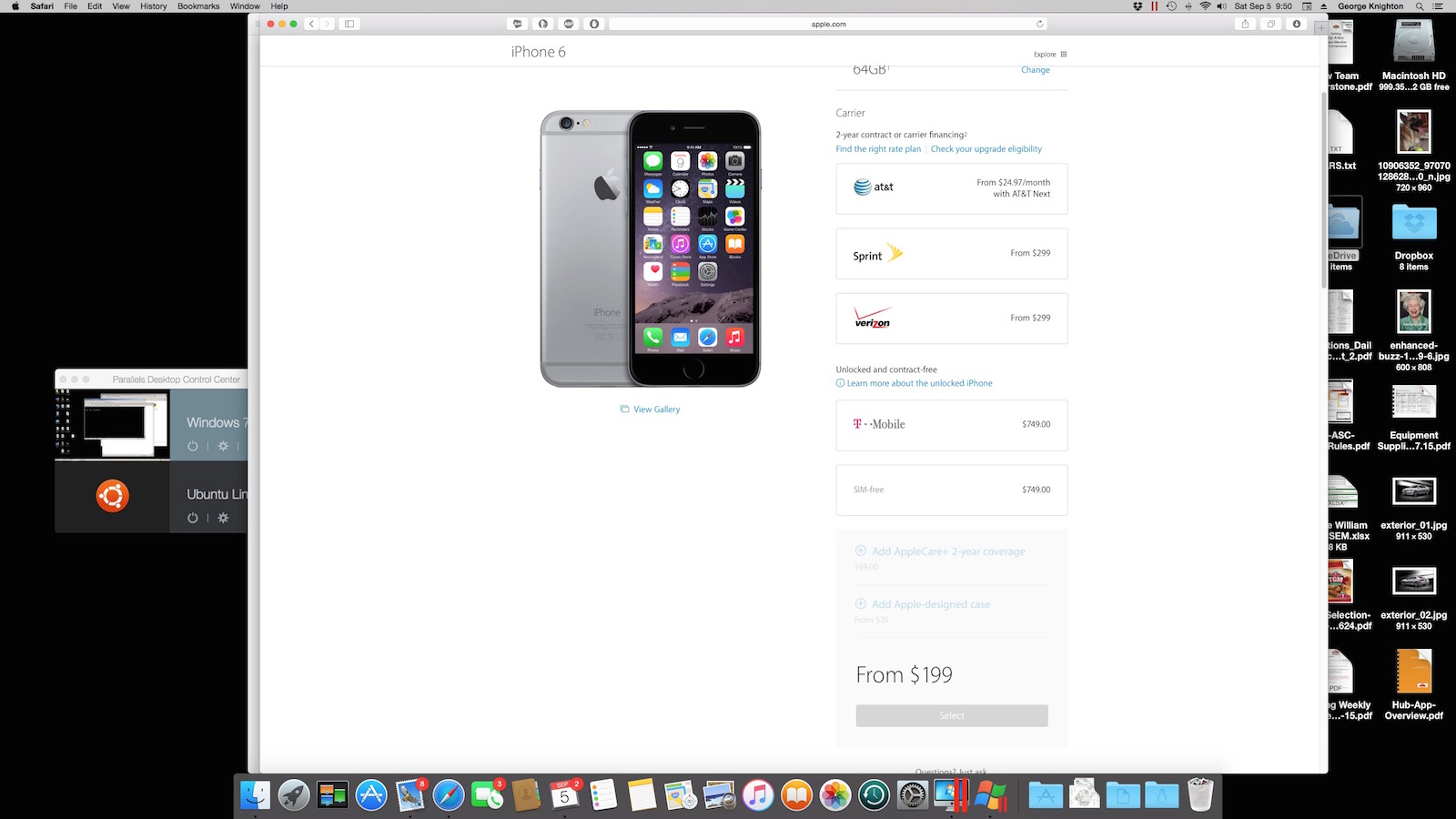Open the George Knighton user menu

click(x=1370, y=6)
